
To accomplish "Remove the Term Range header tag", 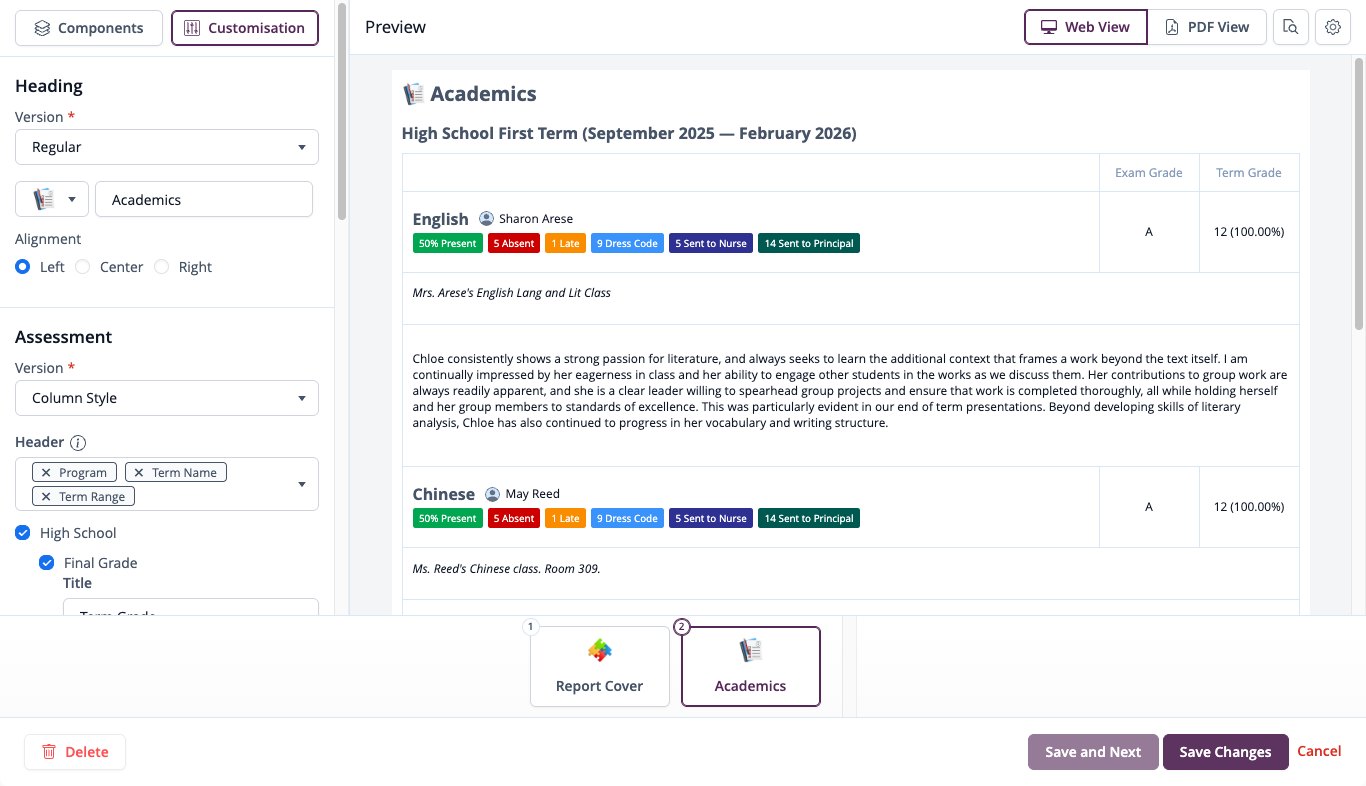I will 46,496.
